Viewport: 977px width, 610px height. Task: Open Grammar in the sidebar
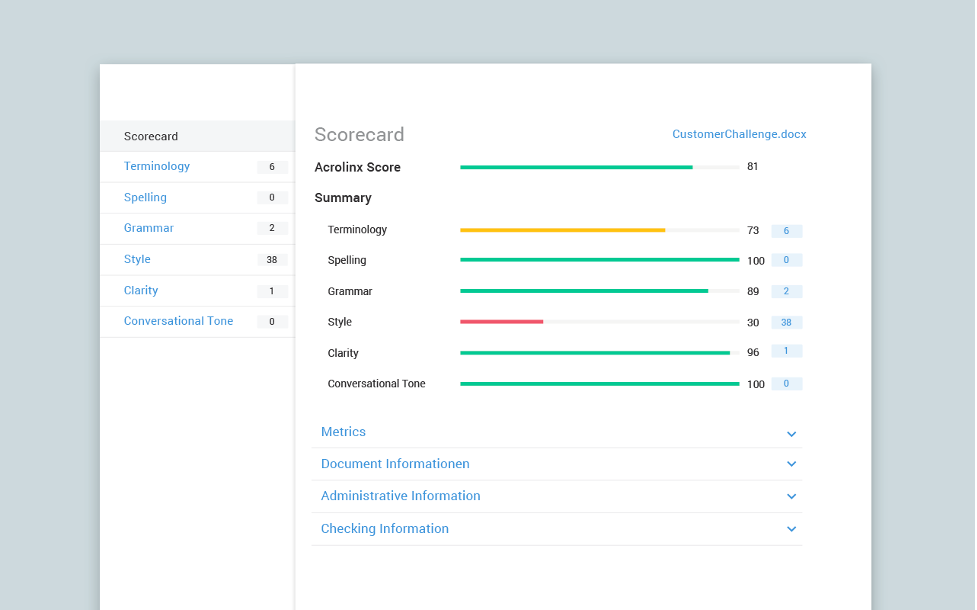tap(149, 229)
